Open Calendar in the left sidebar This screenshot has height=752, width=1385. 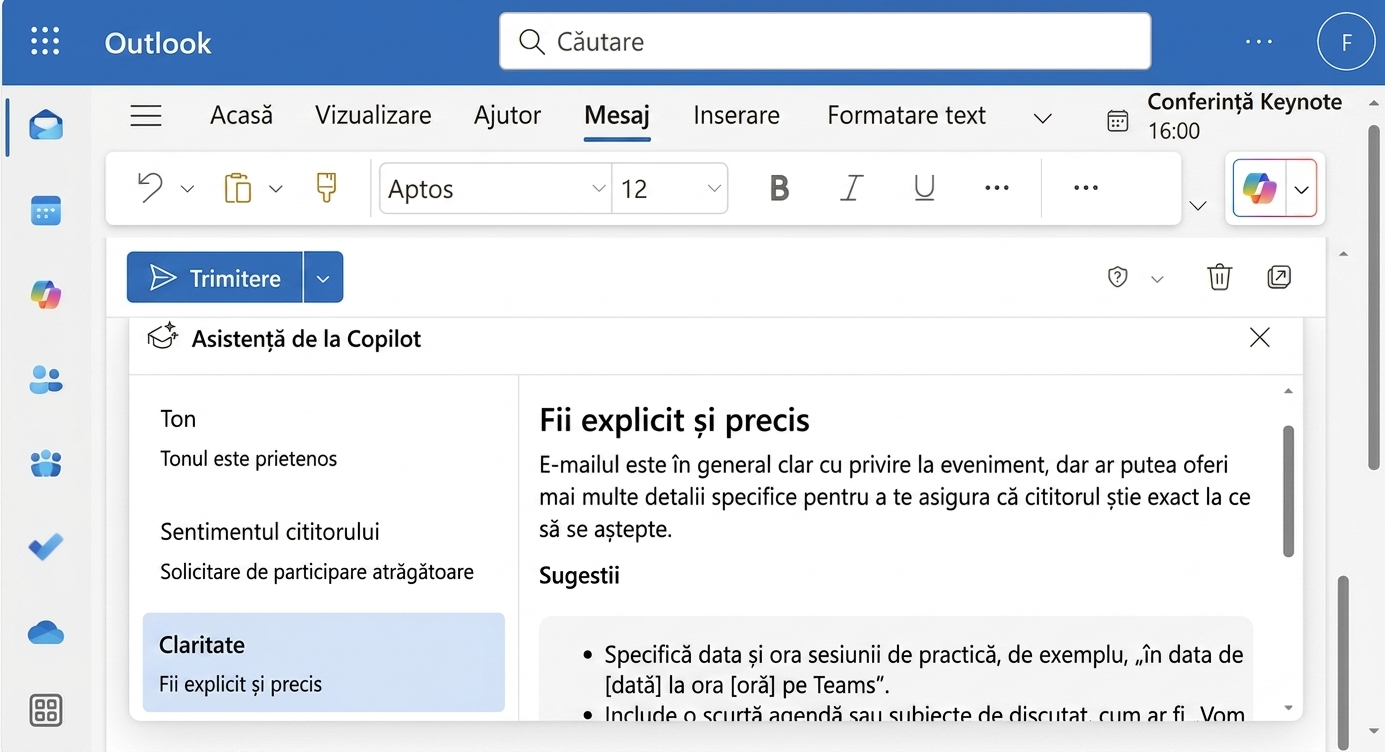(x=45, y=211)
